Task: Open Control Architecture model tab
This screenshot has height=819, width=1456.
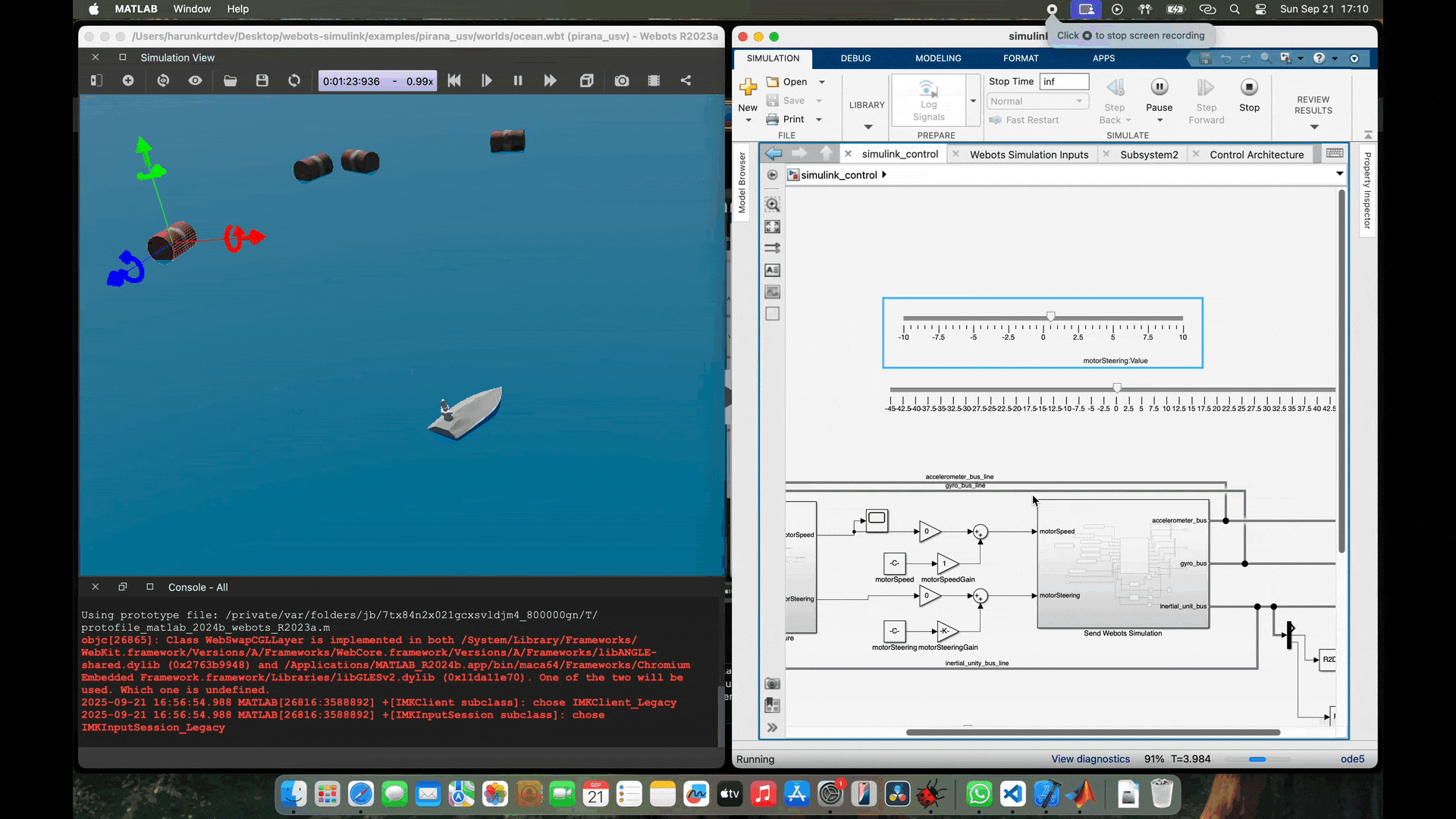Action: click(x=1257, y=155)
